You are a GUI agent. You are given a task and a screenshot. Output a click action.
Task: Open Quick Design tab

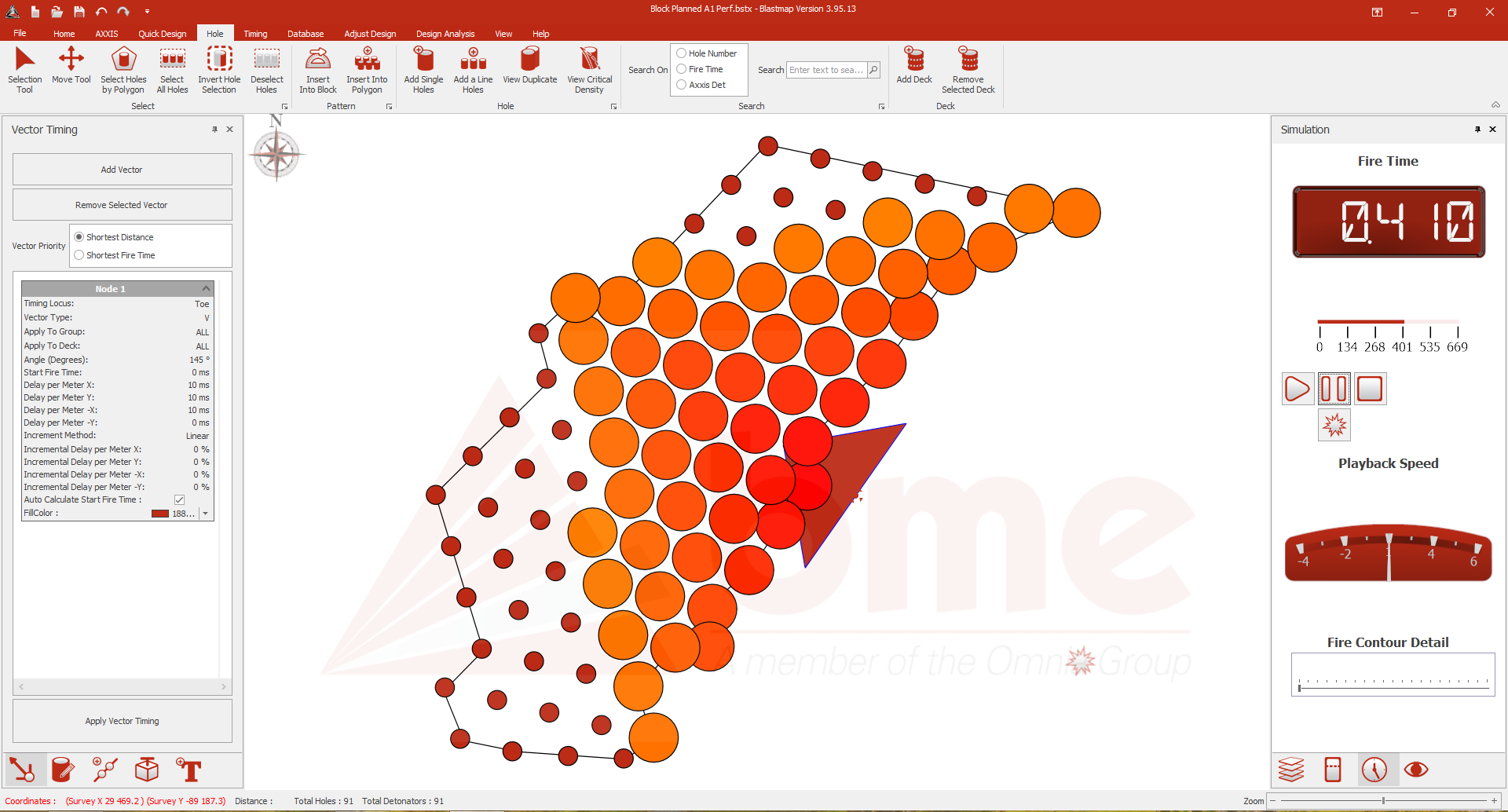[x=162, y=34]
